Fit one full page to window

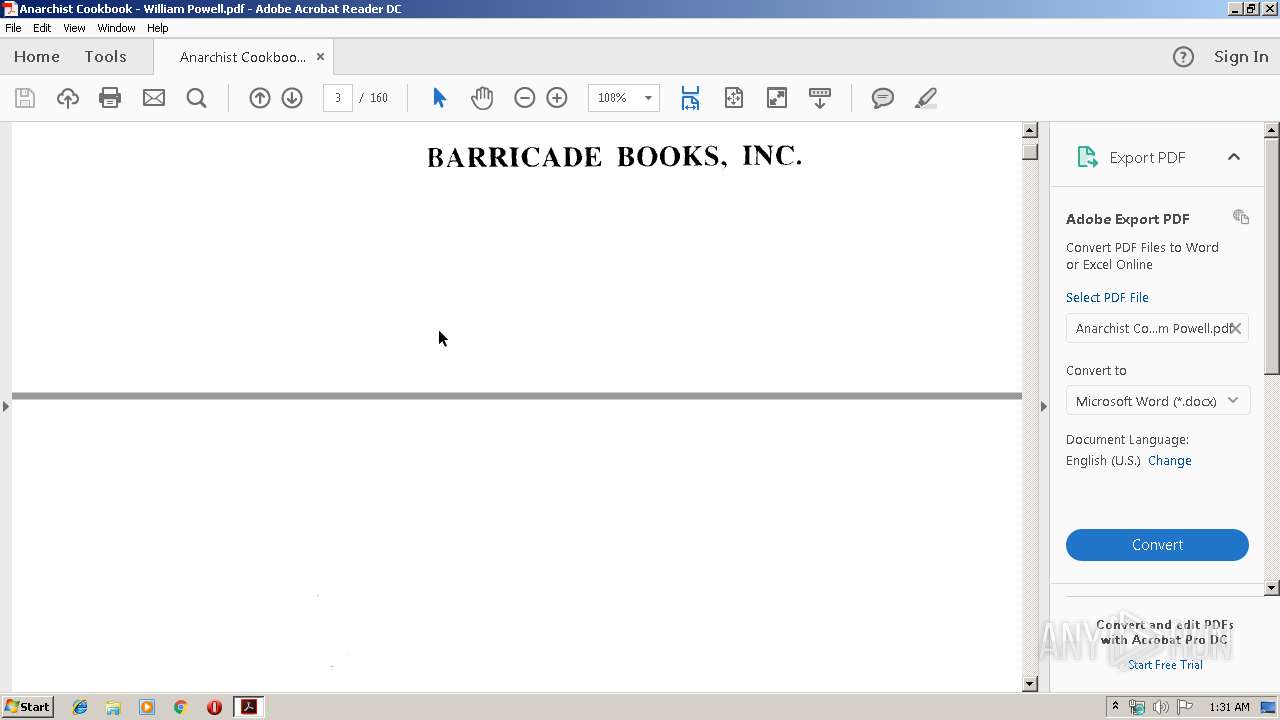tap(734, 98)
